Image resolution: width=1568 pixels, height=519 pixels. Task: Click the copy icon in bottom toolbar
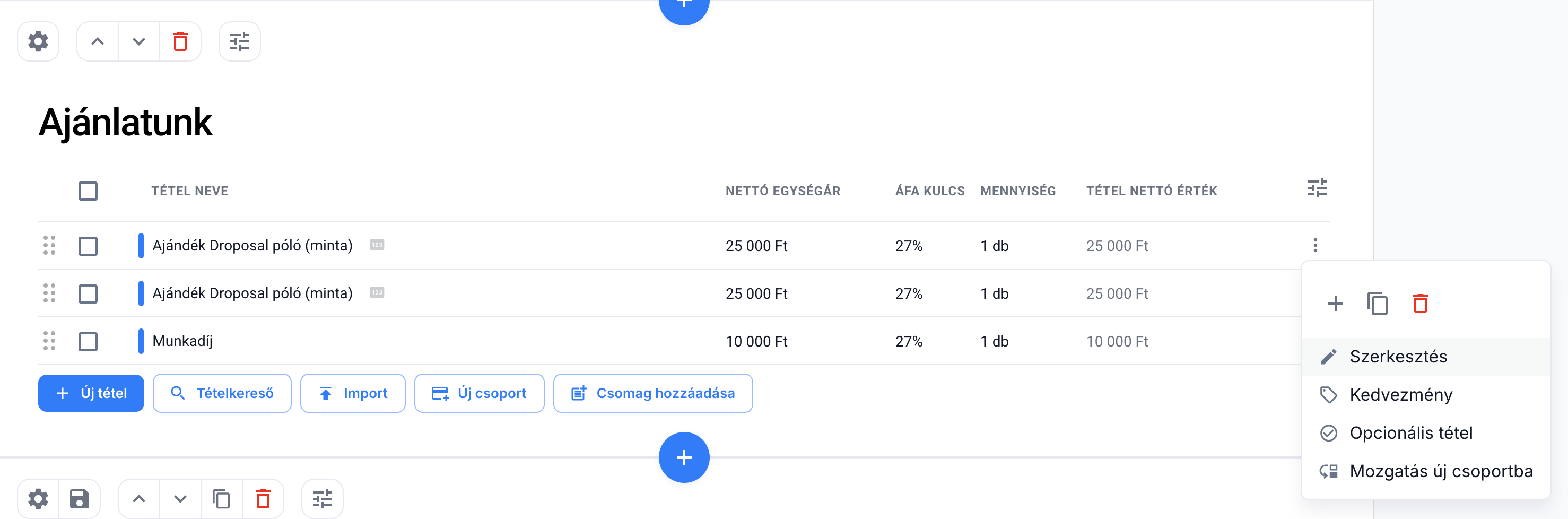(x=221, y=499)
